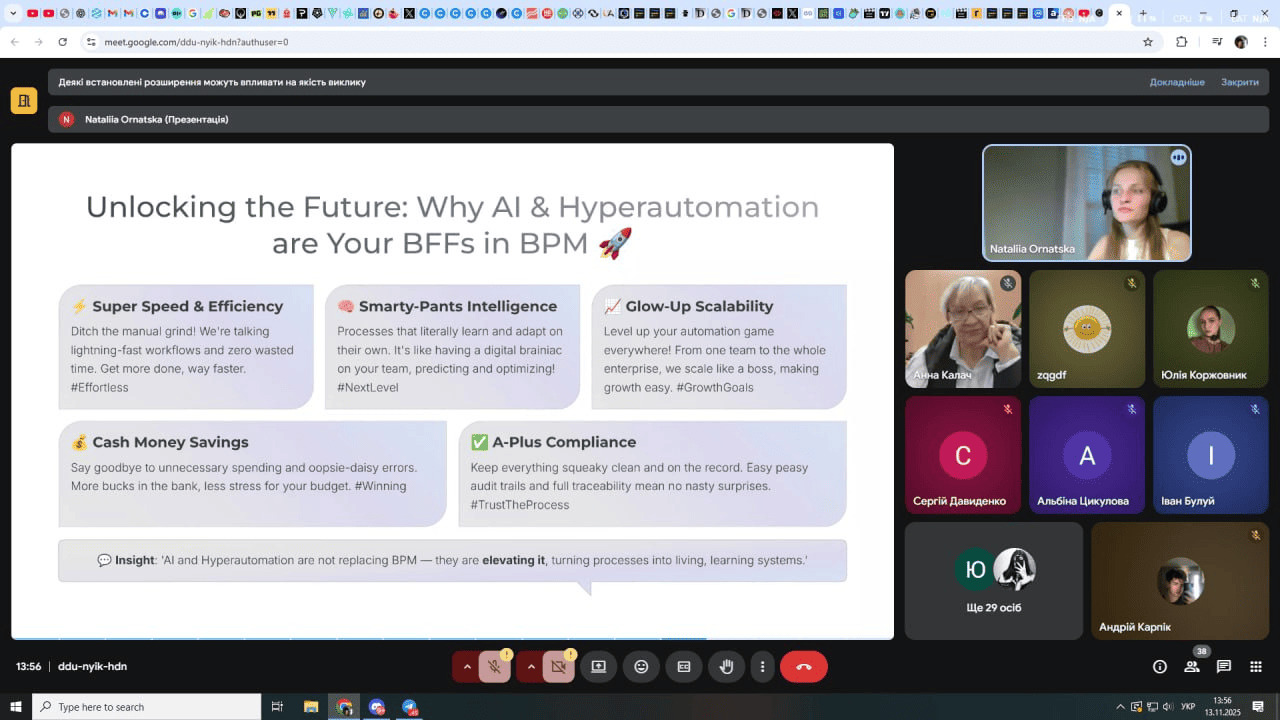Turn on closed captions (CC)
The width and height of the screenshot is (1280, 720).
tap(684, 667)
